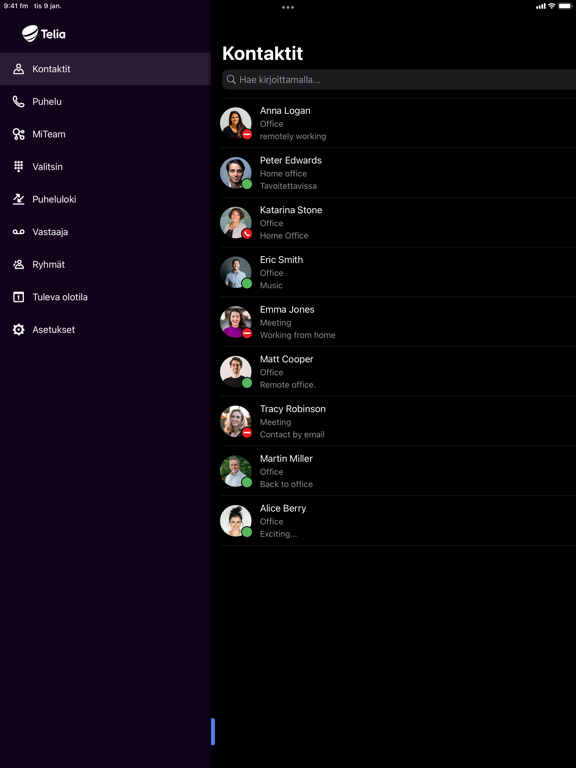Open Asetukset gear icon
Image resolution: width=576 pixels, height=768 pixels.
[18, 330]
